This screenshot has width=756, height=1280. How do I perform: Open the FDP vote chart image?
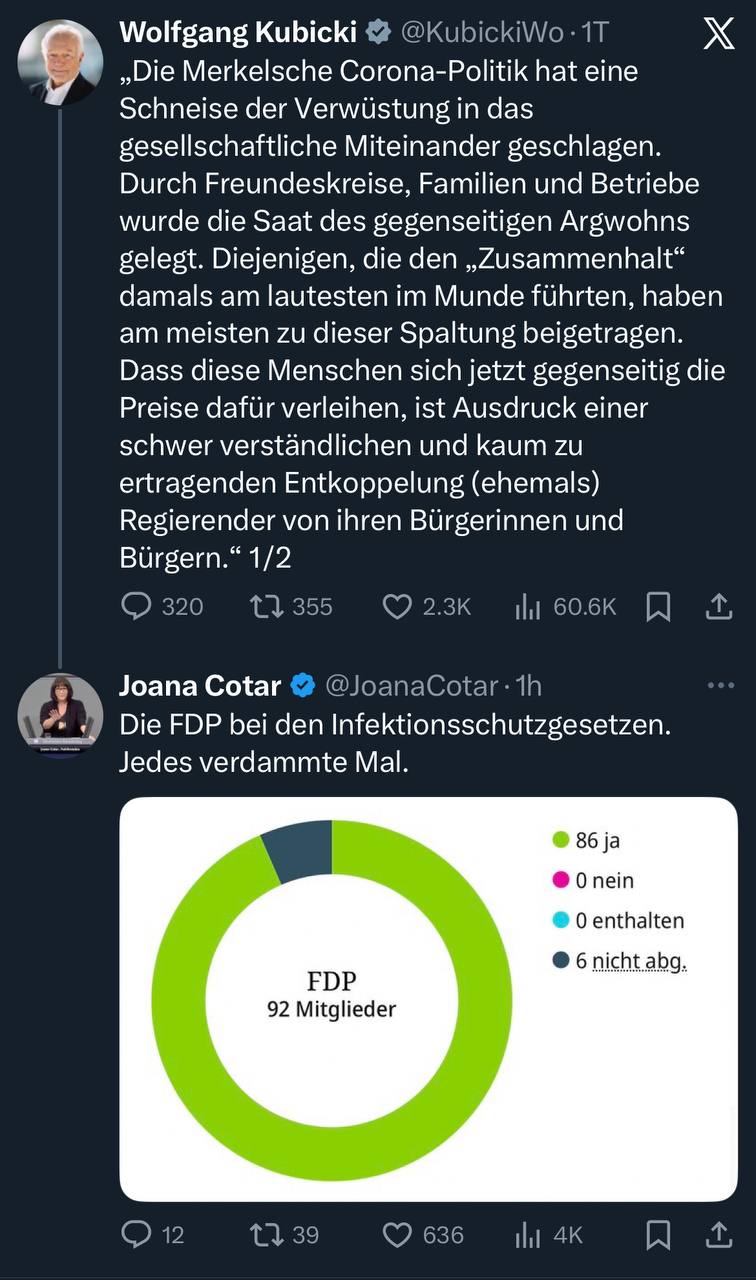coord(428,998)
